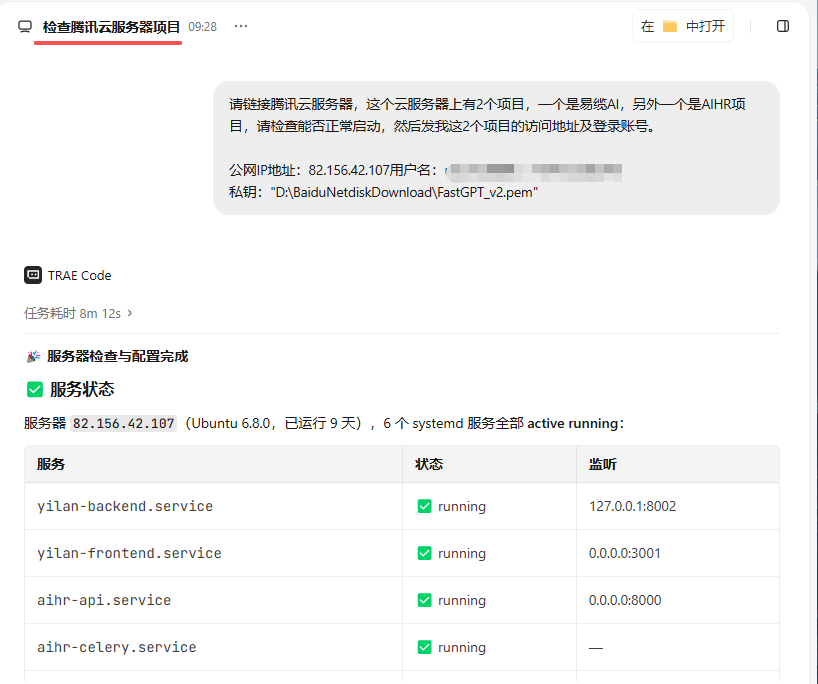Expand the 任务耗时 8m 12s details

(x=78, y=313)
